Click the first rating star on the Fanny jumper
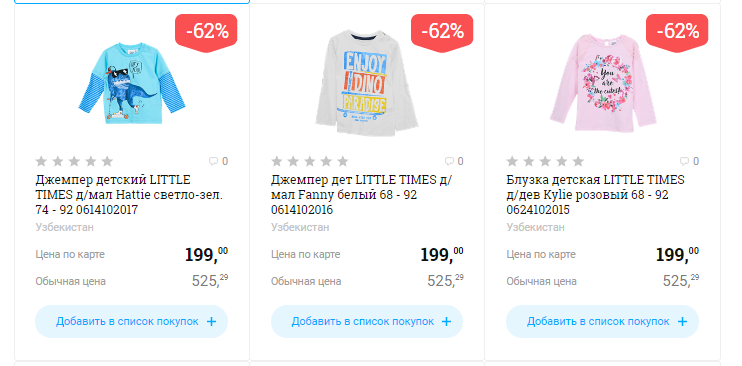This screenshot has width=742, height=366. (277, 161)
